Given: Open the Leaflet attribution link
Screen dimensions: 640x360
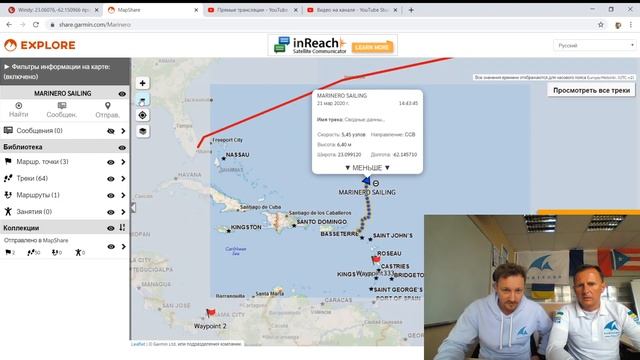Looking at the screenshot, I should point(138,344).
